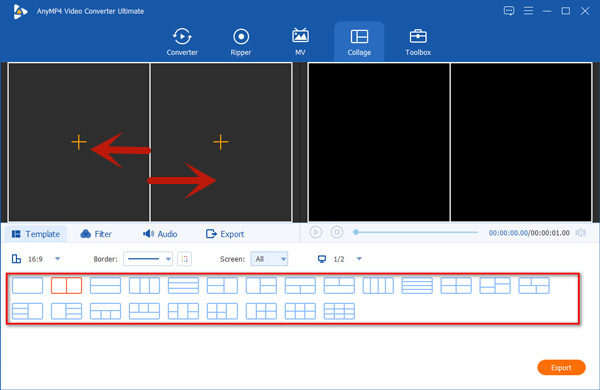Open the Export tab beside Audio

tap(225, 234)
